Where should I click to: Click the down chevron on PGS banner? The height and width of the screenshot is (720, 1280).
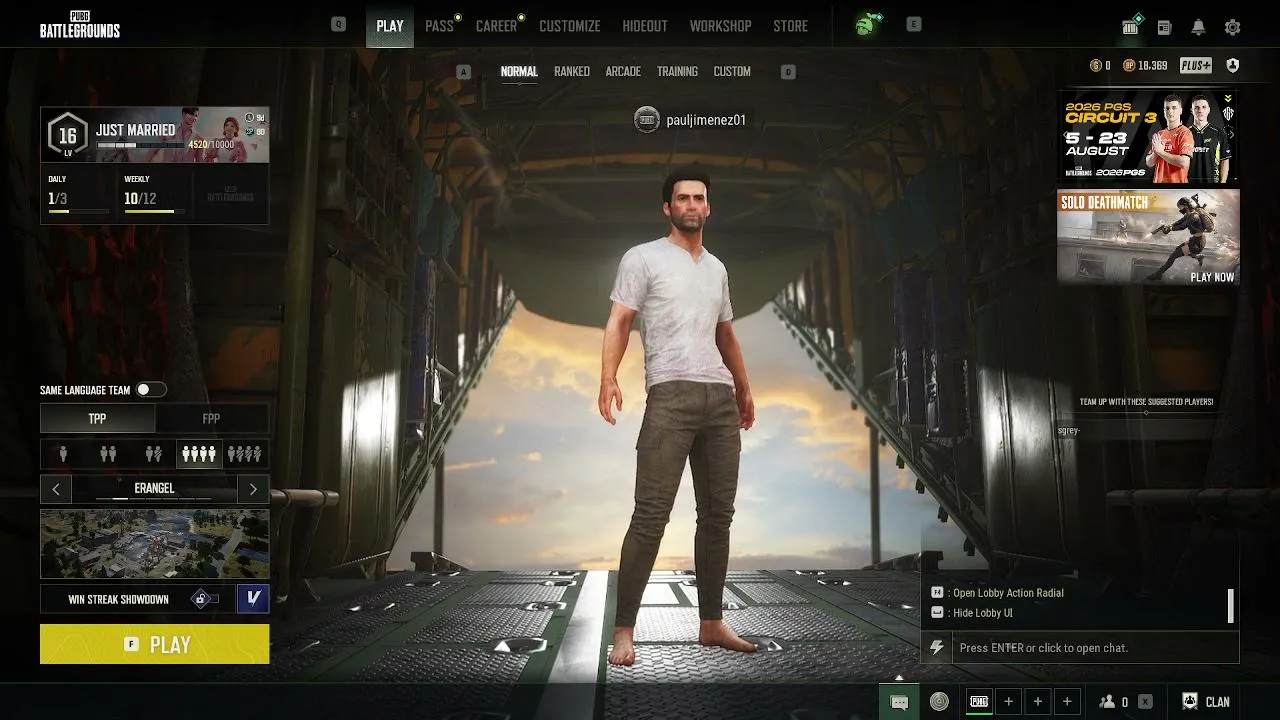(x=1228, y=99)
